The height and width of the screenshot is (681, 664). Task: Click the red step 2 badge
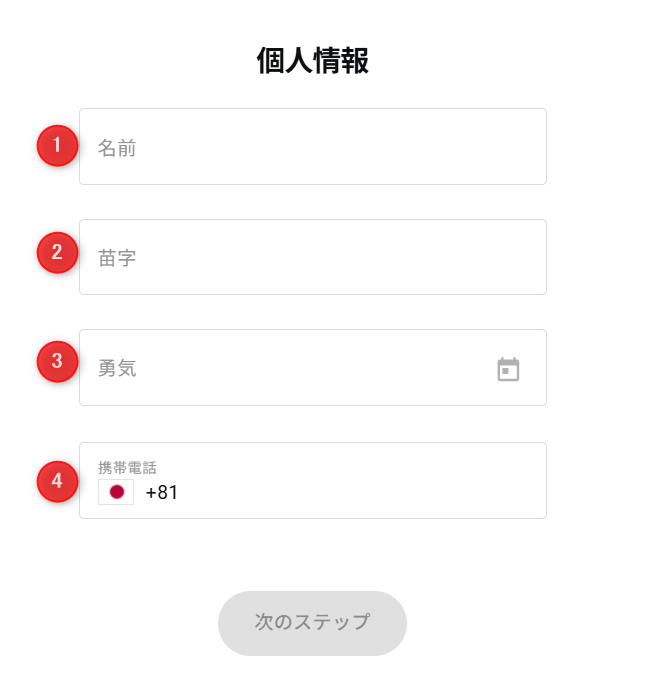point(57,252)
